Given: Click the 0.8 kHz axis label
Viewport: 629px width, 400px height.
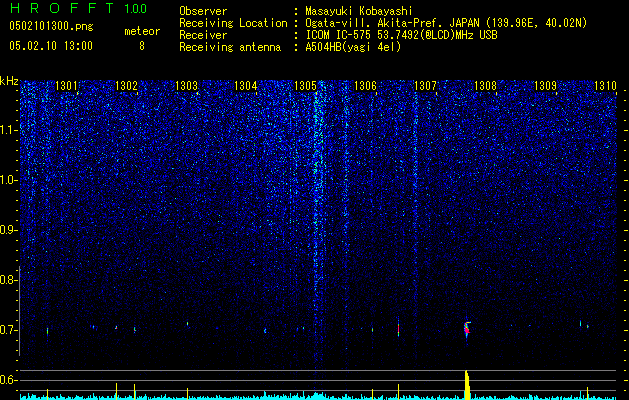Looking at the screenshot, I should pyautogui.click(x=8, y=280).
